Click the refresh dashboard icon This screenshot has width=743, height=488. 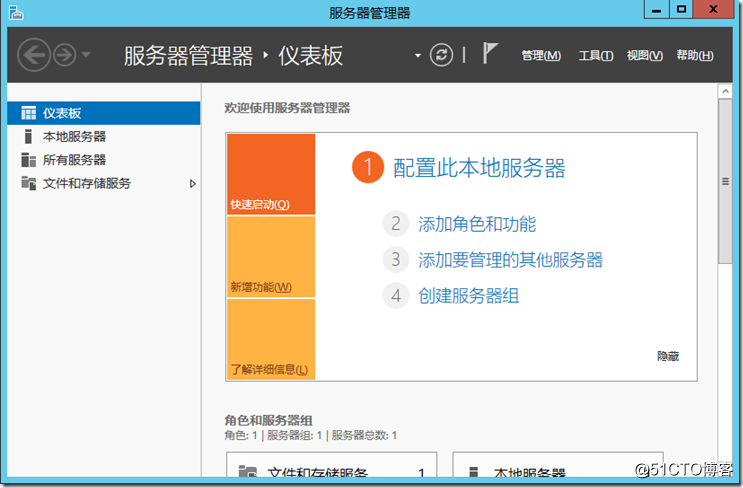pyautogui.click(x=441, y=55)
